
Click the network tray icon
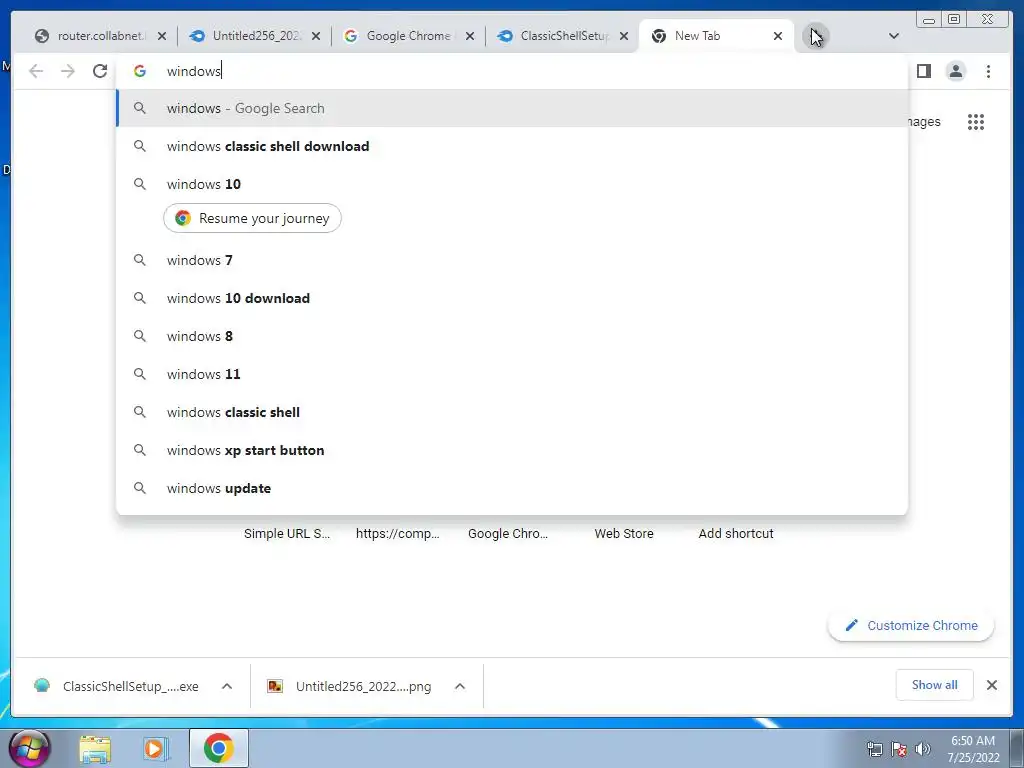pyautogui.click(x=875, y=749)
